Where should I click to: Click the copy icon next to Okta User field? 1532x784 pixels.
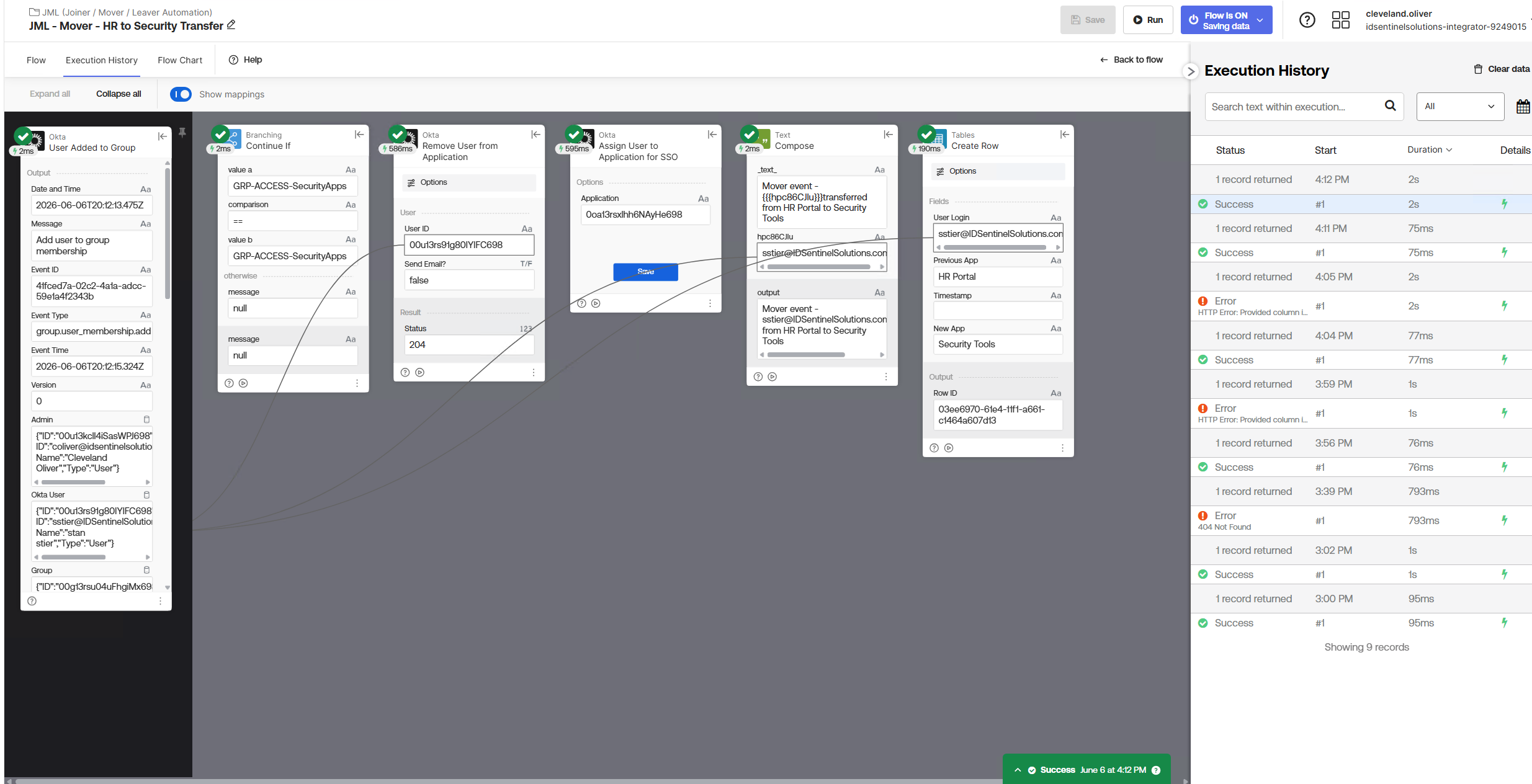point(146,495)
